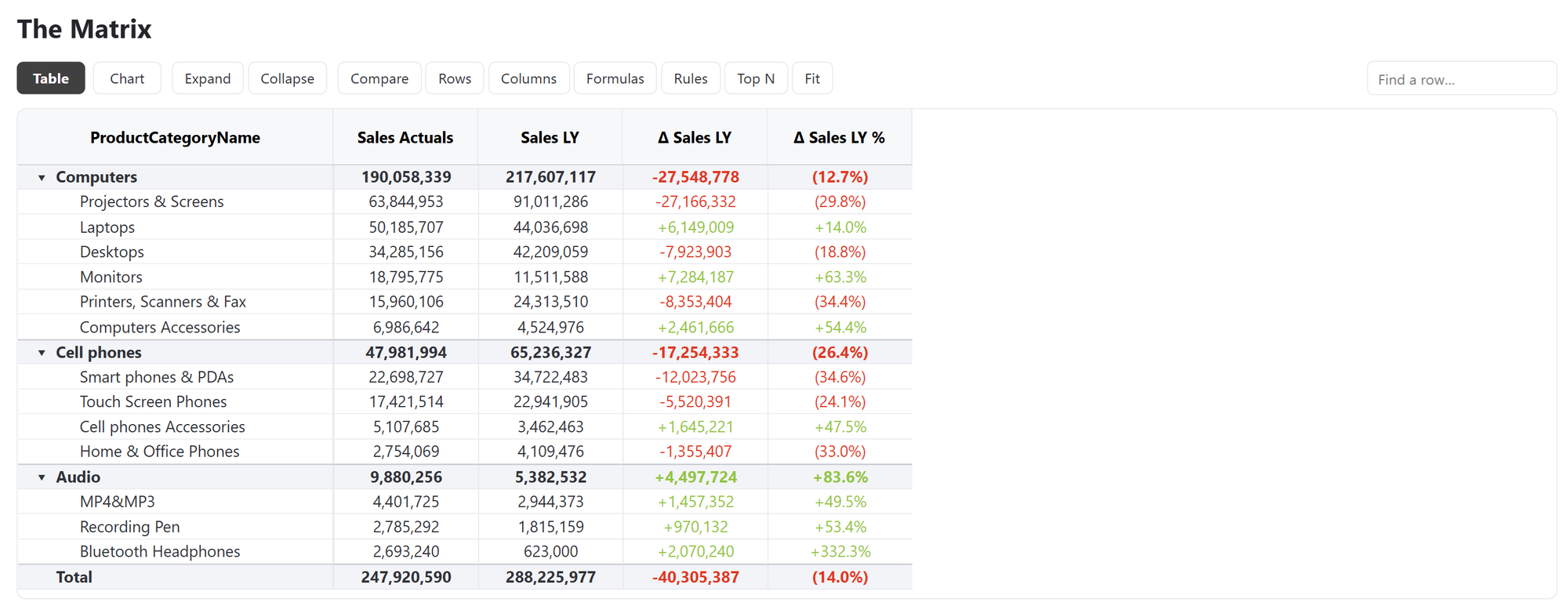This screenshot has width=1568, height=606.
Task: Select the Sales LY column header
Action: (550, 138)
